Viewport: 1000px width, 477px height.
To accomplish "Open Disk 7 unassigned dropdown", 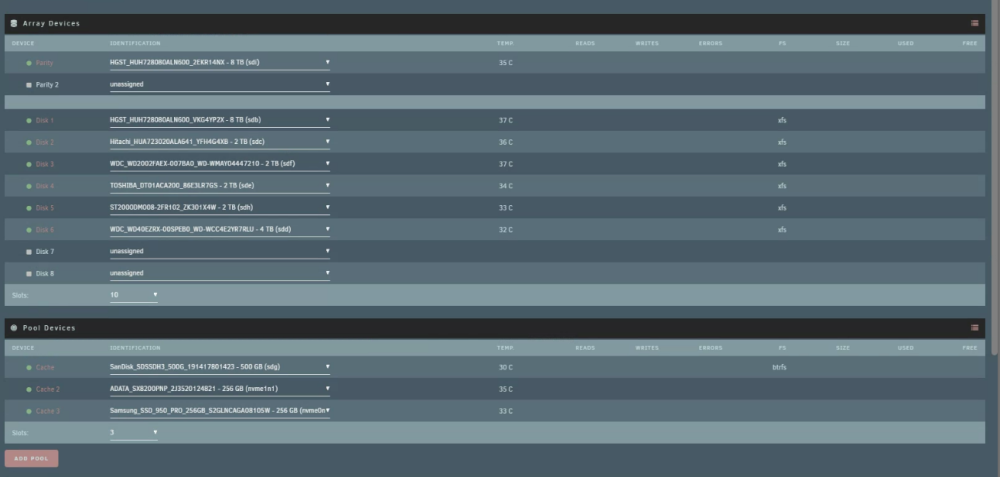I will (x=220, y=251).
